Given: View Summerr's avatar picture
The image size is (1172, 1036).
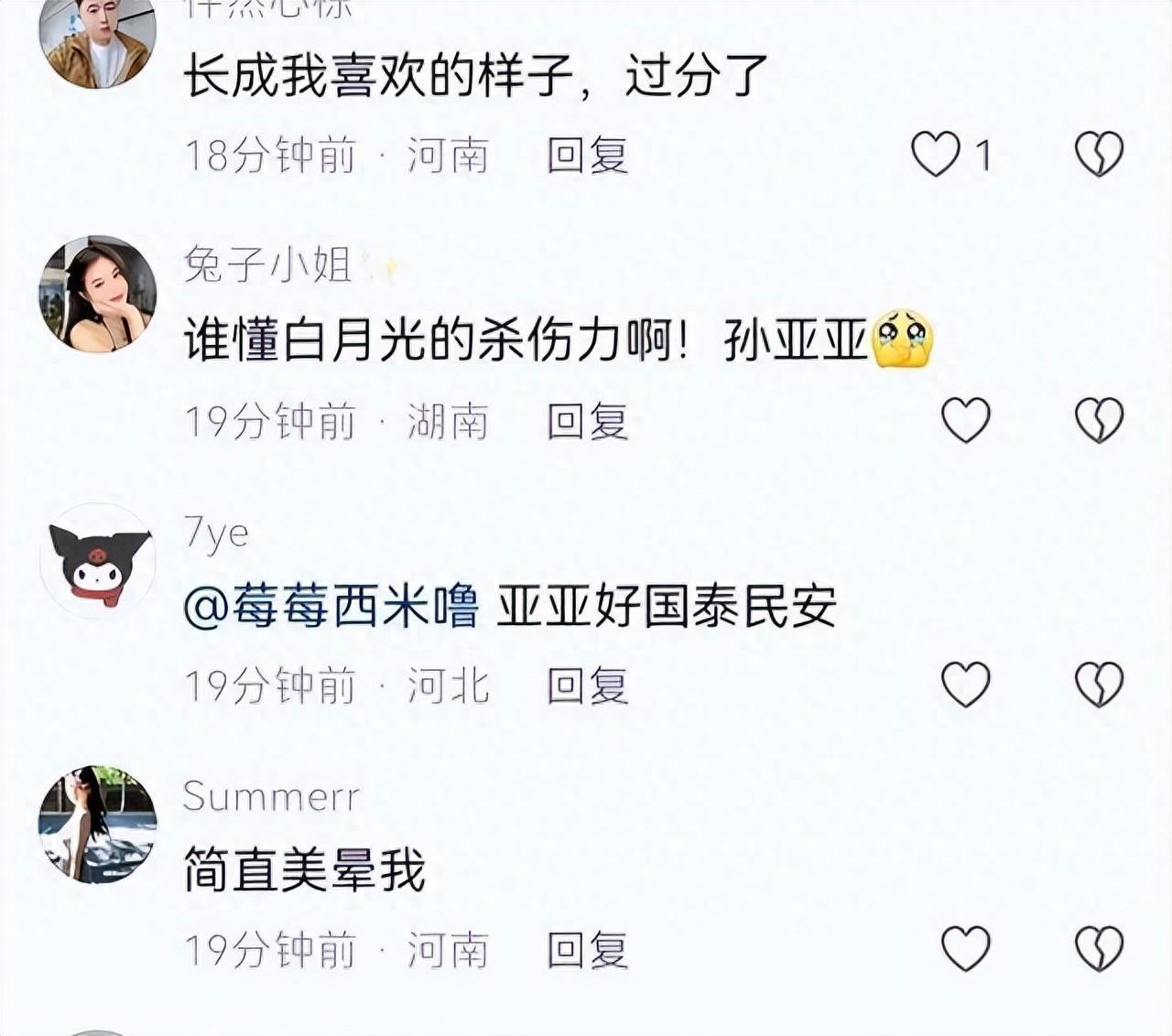Looking at the screenshot, I should coord(97,825).
